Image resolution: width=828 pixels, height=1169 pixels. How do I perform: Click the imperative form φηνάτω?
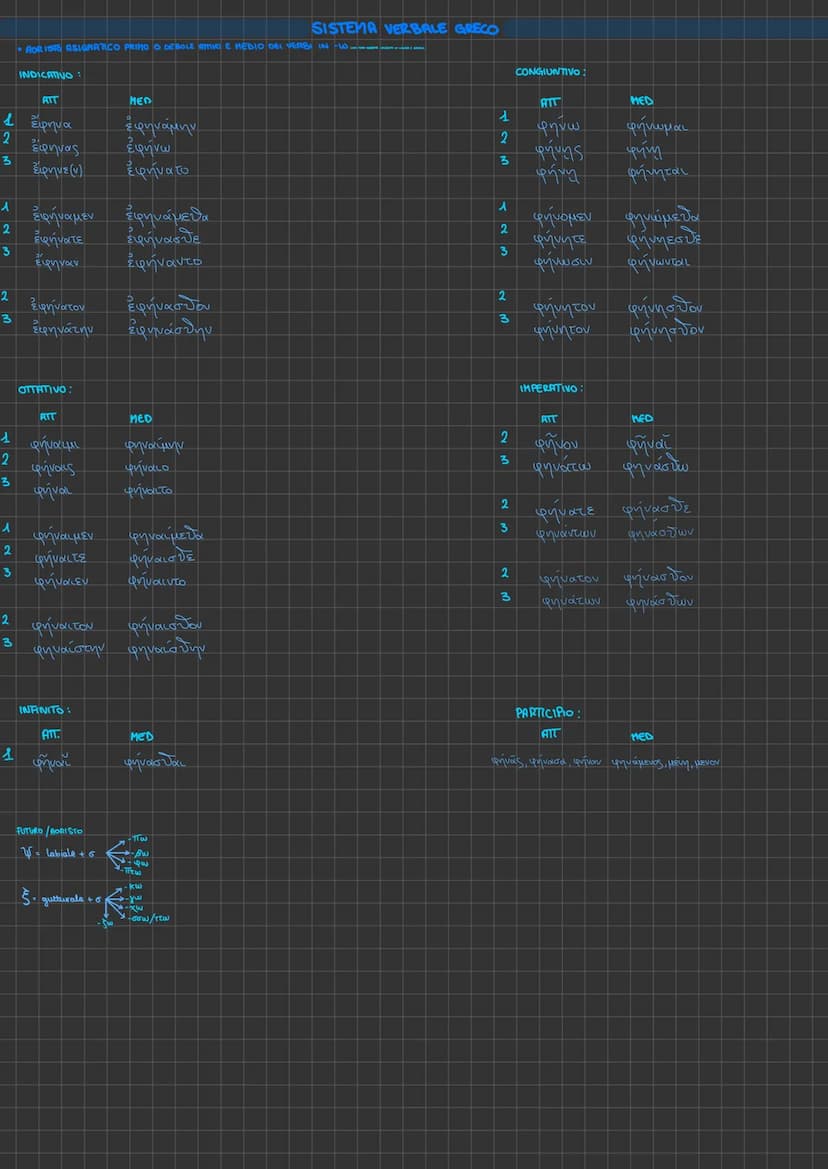point(562,467)
